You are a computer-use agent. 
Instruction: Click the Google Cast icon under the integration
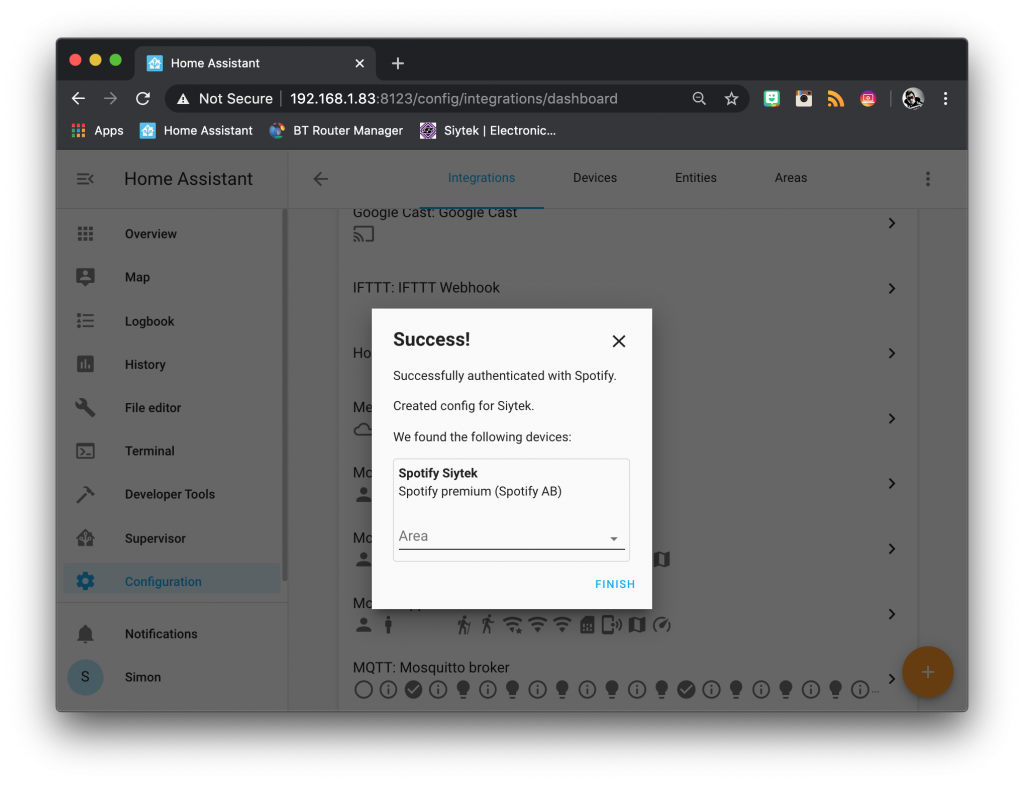click(364, 234)
